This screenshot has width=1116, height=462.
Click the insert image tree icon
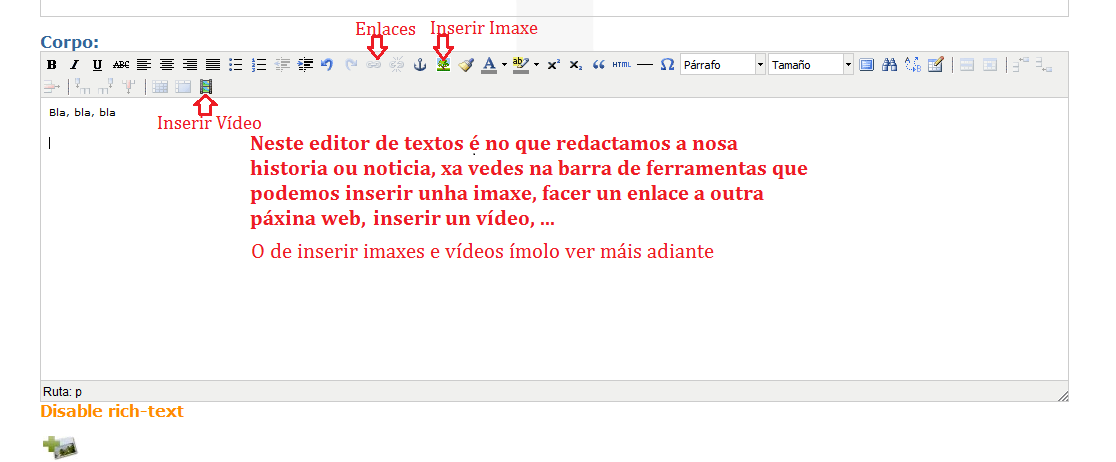click(443, 65)
